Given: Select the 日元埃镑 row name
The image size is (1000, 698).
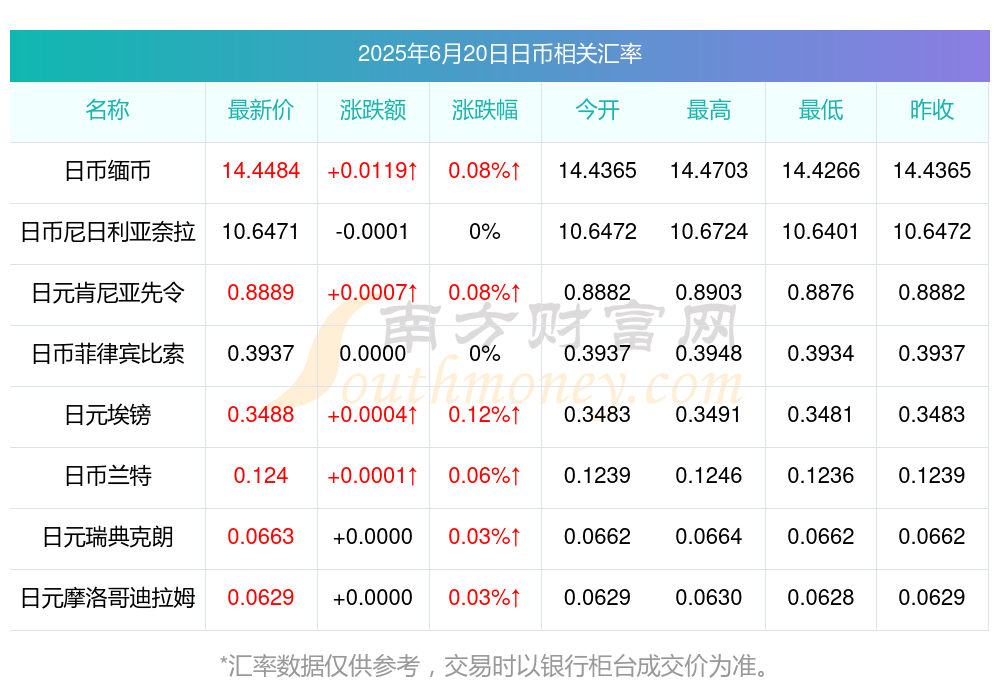Looking at the screenshot, I should [107, 415].
